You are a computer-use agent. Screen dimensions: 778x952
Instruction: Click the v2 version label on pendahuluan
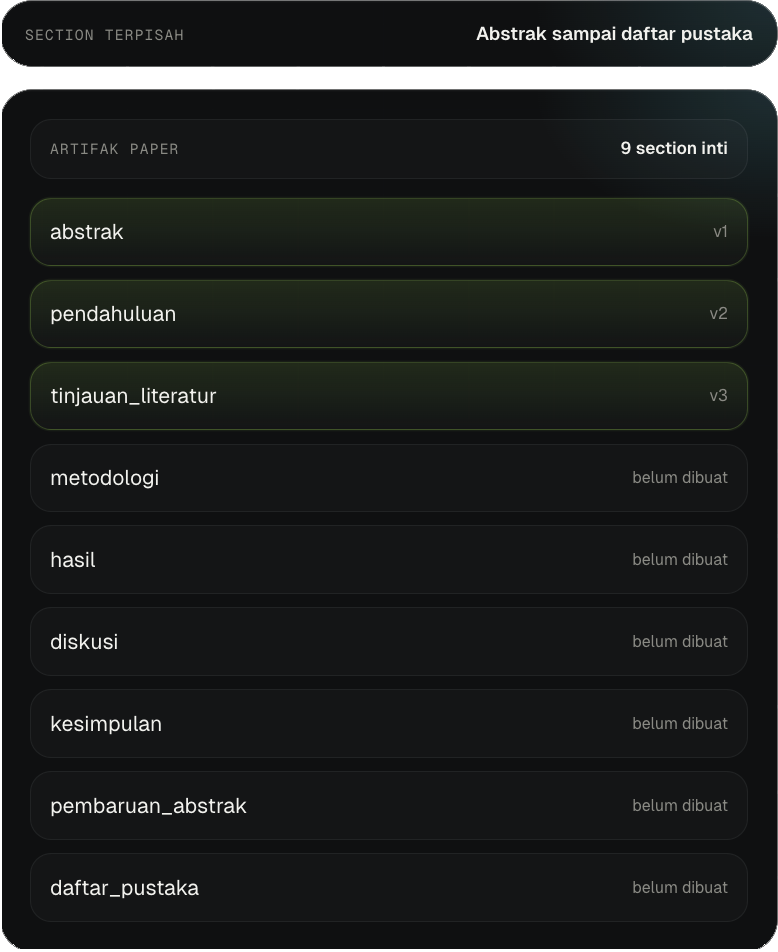(718, 313)
